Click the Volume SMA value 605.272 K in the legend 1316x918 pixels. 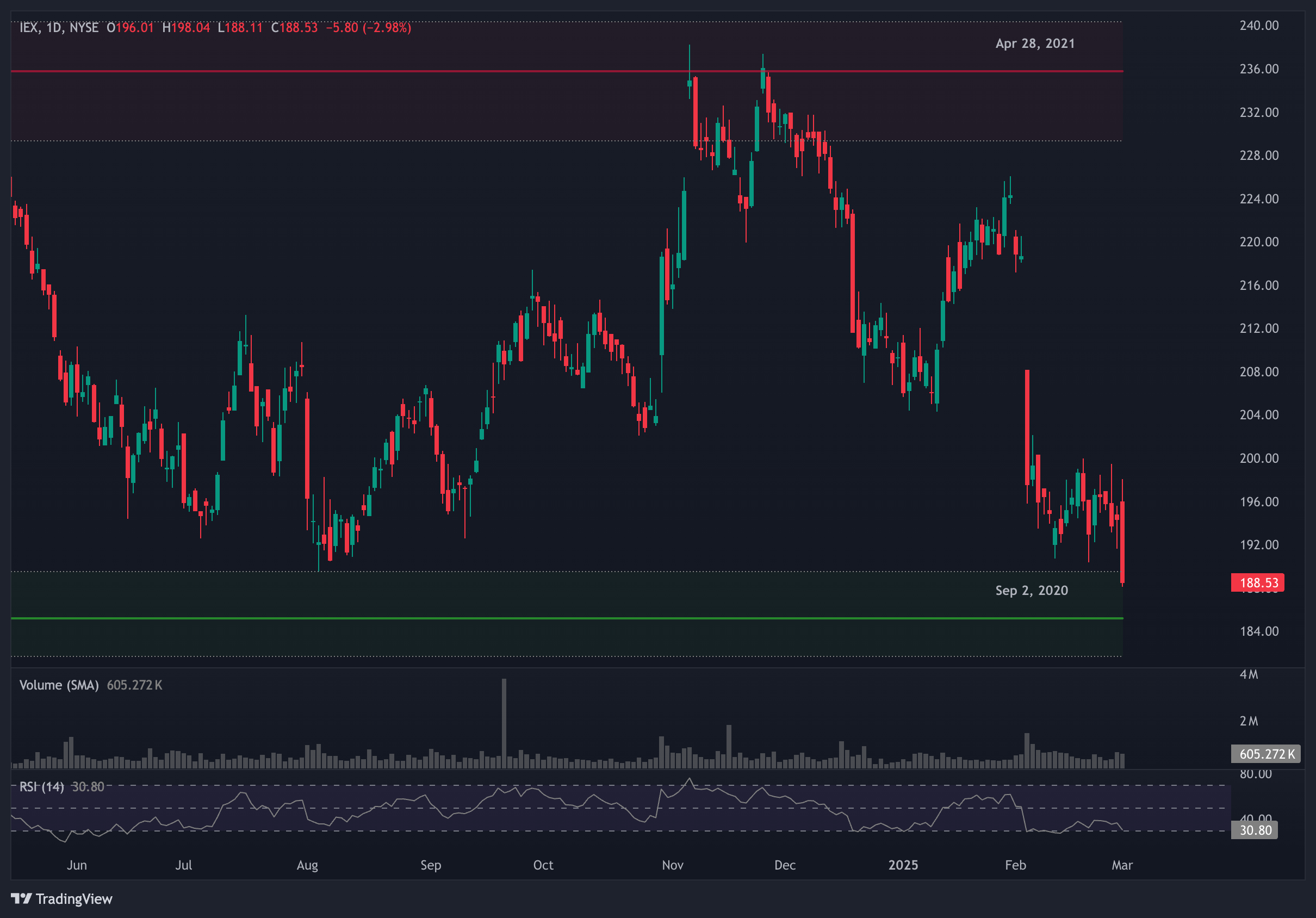[135, 685]
